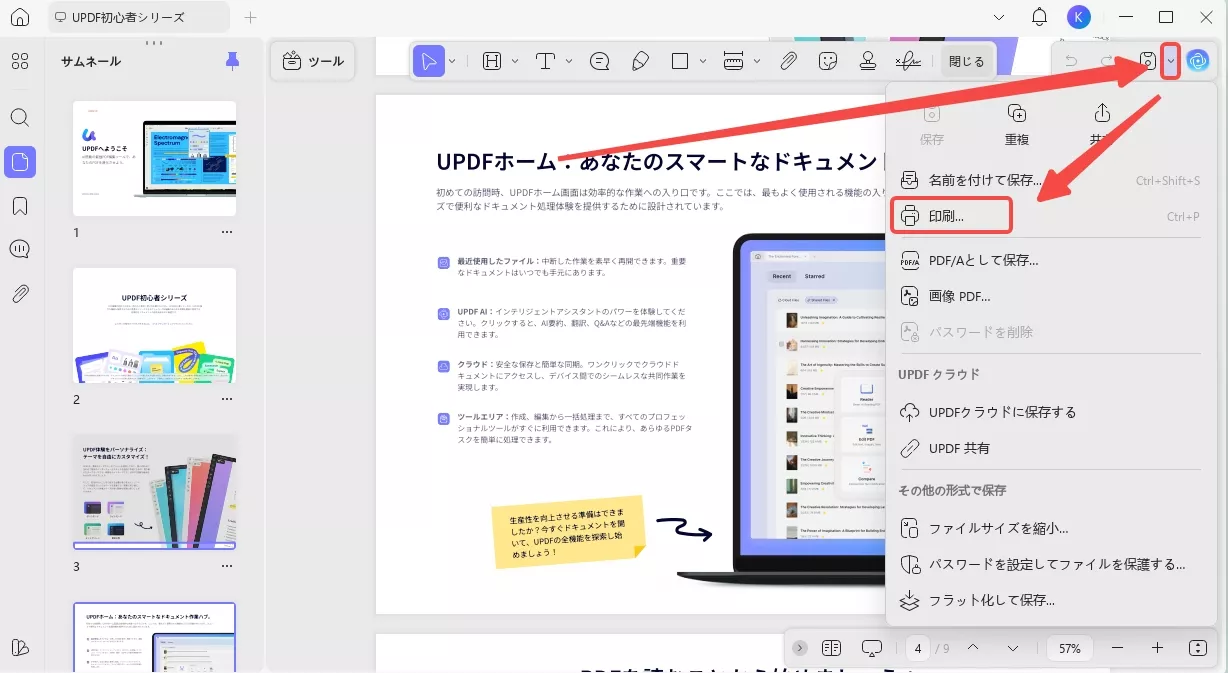
Task: Open options menu for thumbnail page 2
Action: coord(227,399)
